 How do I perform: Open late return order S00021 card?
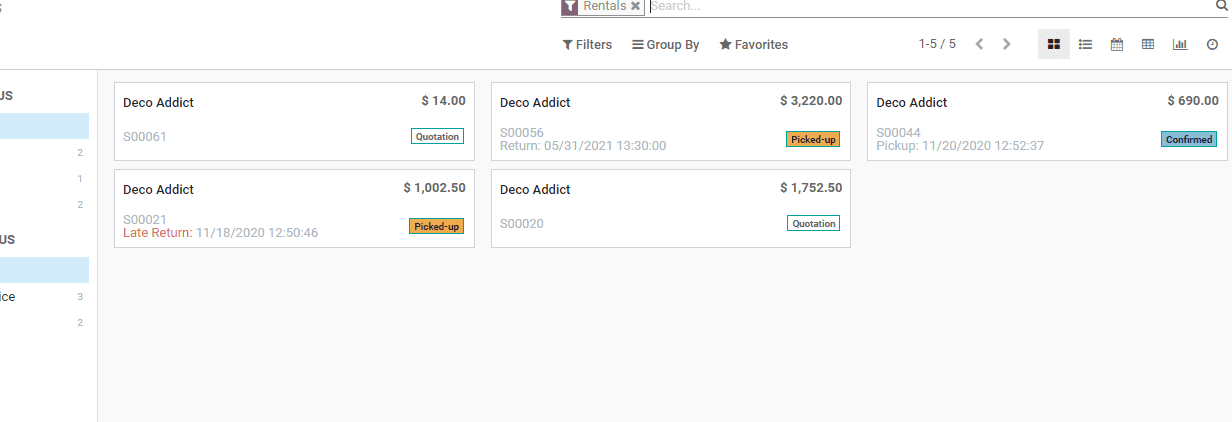click(x=294, y=208)
